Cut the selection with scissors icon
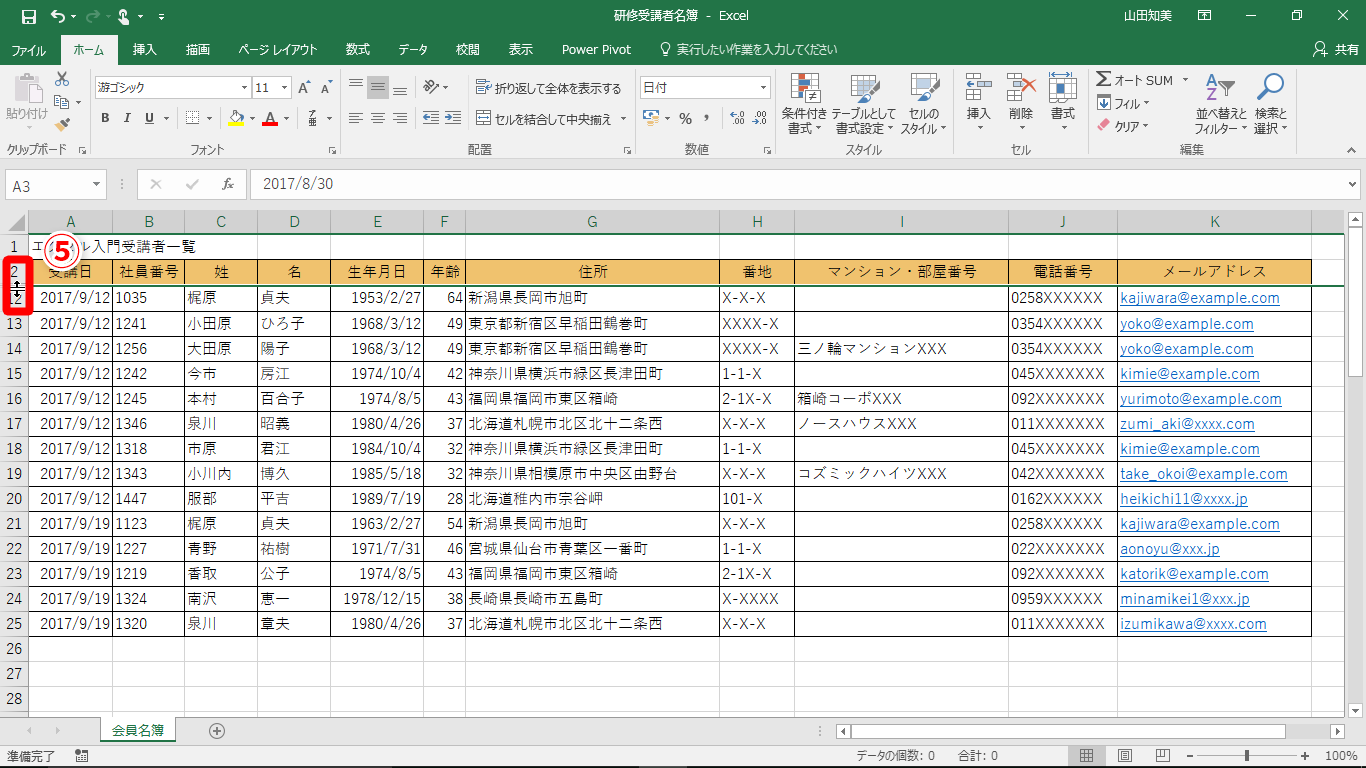Image resolution: width=1366 pixels, height=768 pixels. point(62,79)
